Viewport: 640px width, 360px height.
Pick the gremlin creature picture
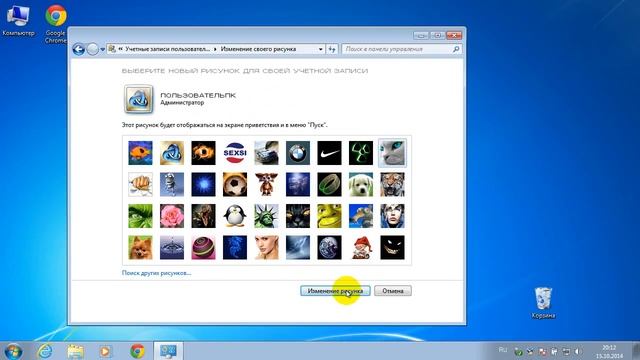click(266, 184)
